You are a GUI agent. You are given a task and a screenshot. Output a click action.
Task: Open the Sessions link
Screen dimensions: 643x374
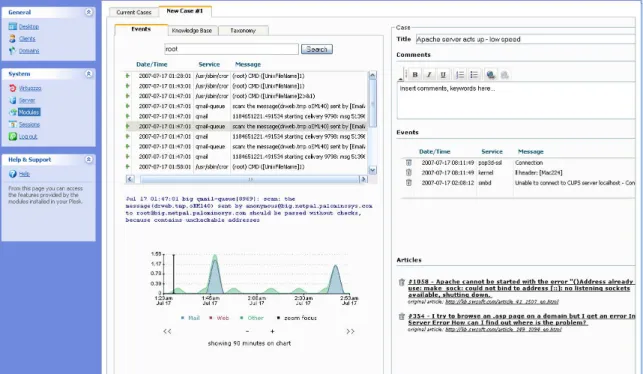29,124
